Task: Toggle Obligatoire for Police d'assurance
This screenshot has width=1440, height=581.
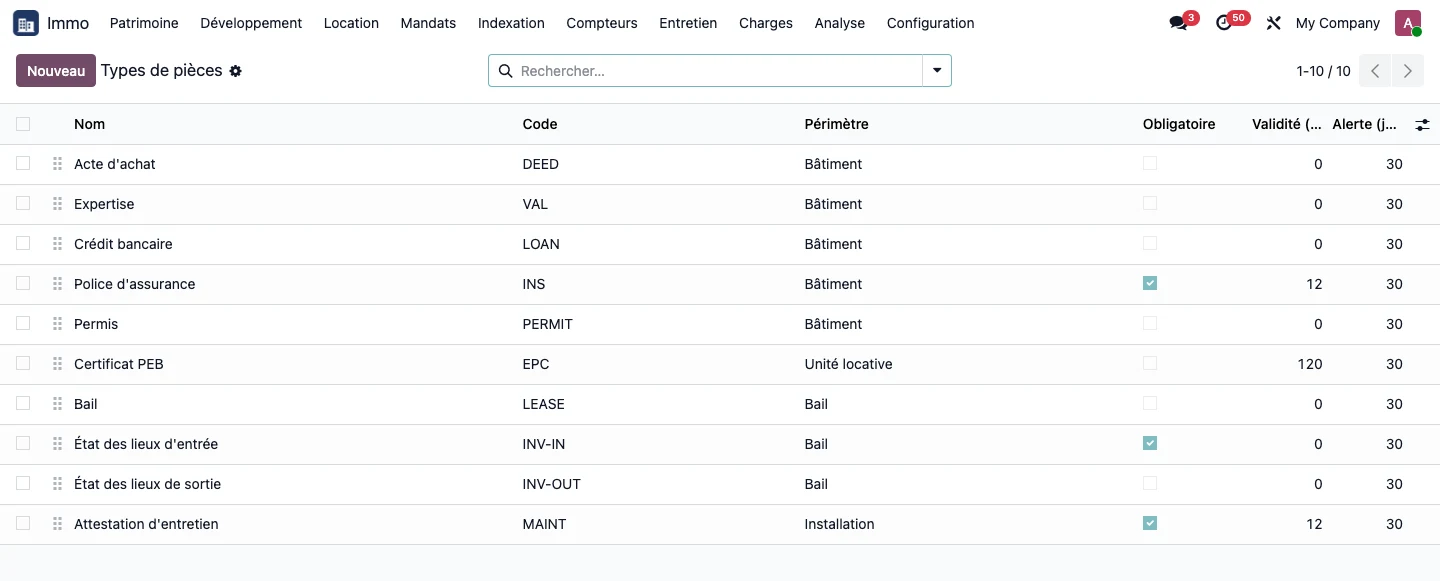Action: click(1150, 283)
